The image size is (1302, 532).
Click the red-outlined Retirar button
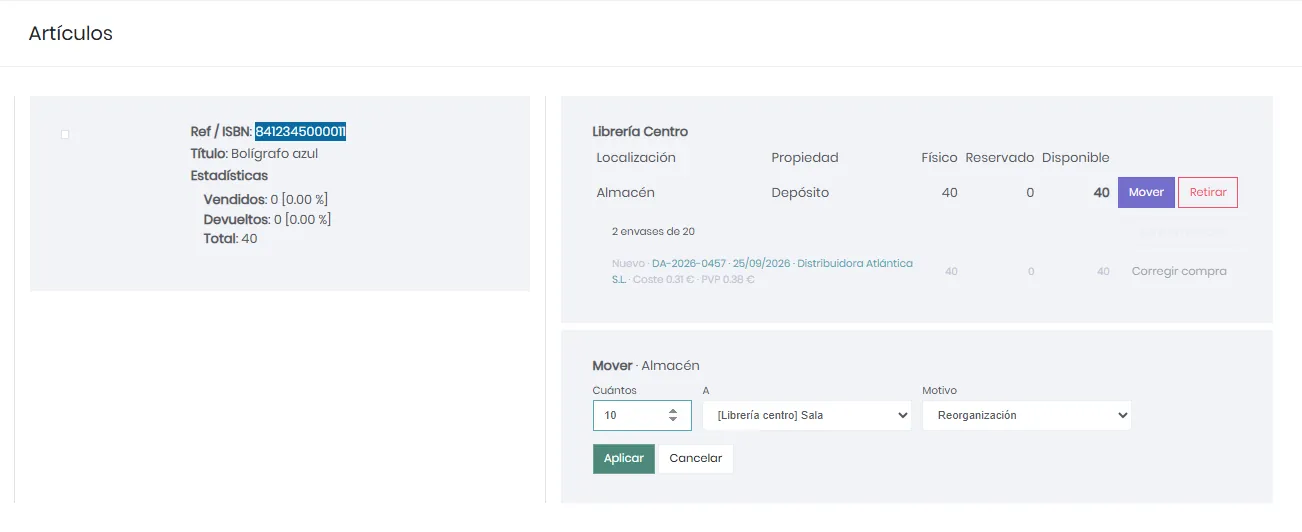[x=1208, y=192]
